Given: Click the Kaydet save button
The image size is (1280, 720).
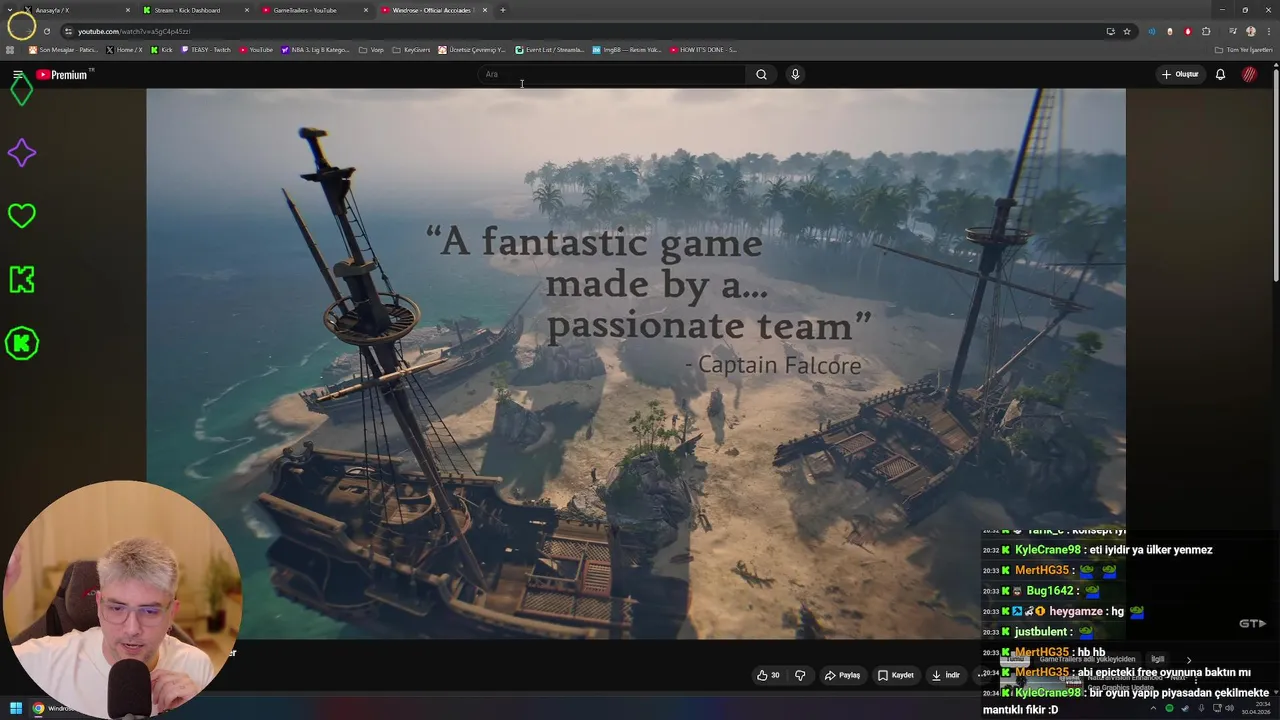Looking at the screenshot, I should 896,675.
